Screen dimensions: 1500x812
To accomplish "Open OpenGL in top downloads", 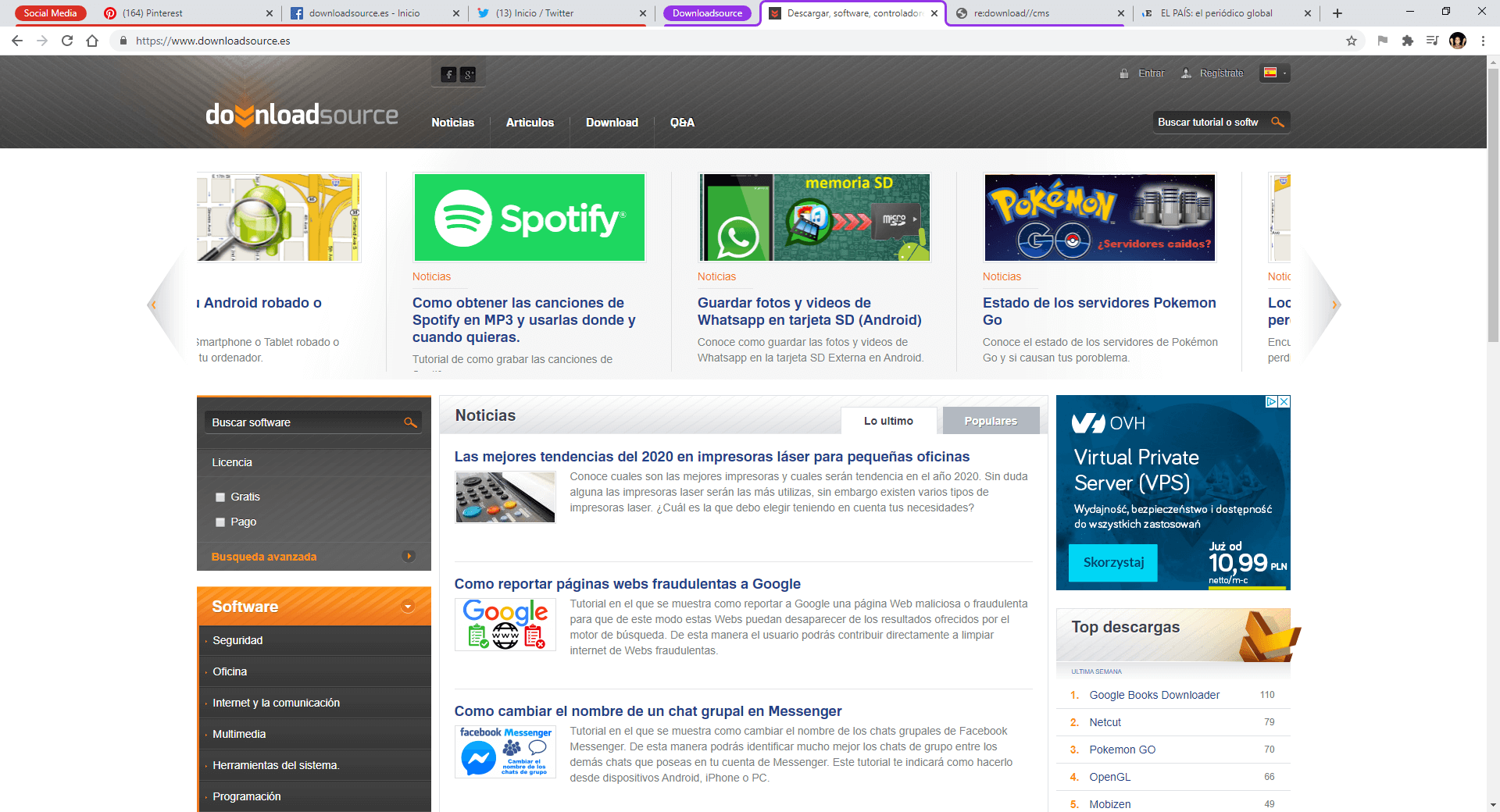I will click(1109, 777).
